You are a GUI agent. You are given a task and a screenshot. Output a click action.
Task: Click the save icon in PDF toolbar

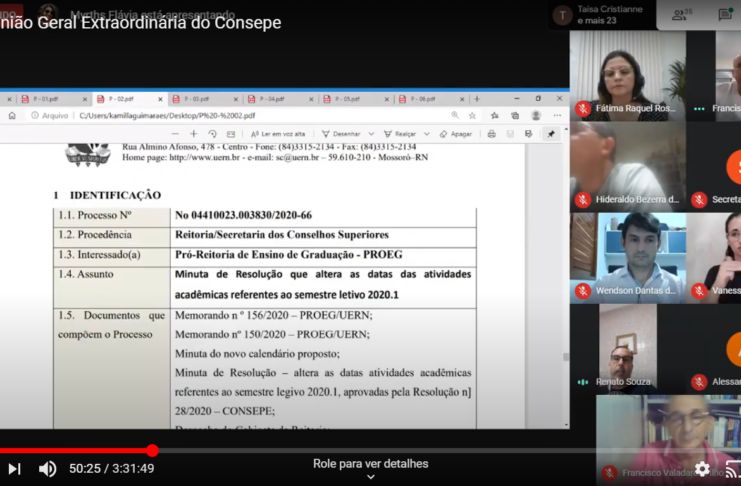(x=510, y=134)
